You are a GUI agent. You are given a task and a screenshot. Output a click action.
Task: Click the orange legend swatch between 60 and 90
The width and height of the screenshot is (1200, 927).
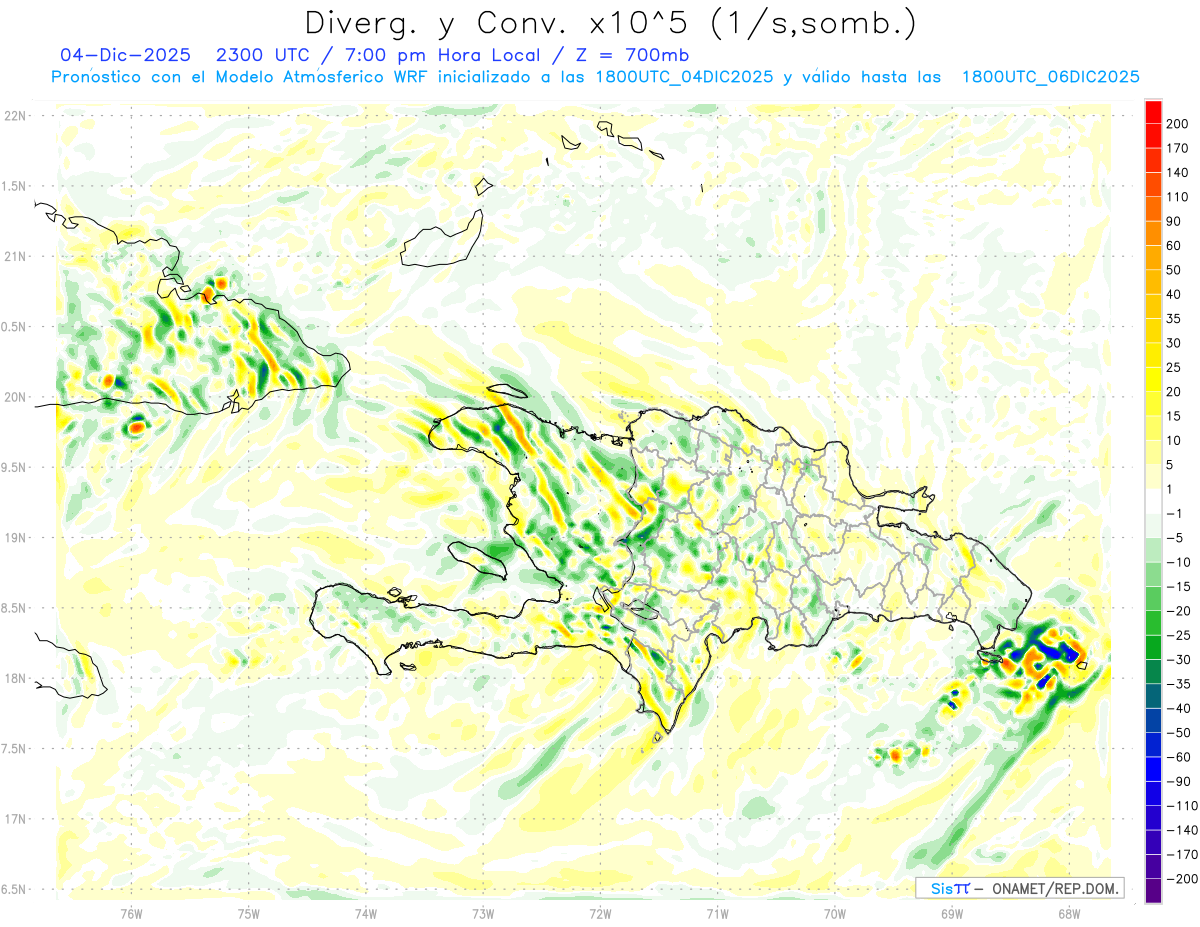tap(1153, 234)
